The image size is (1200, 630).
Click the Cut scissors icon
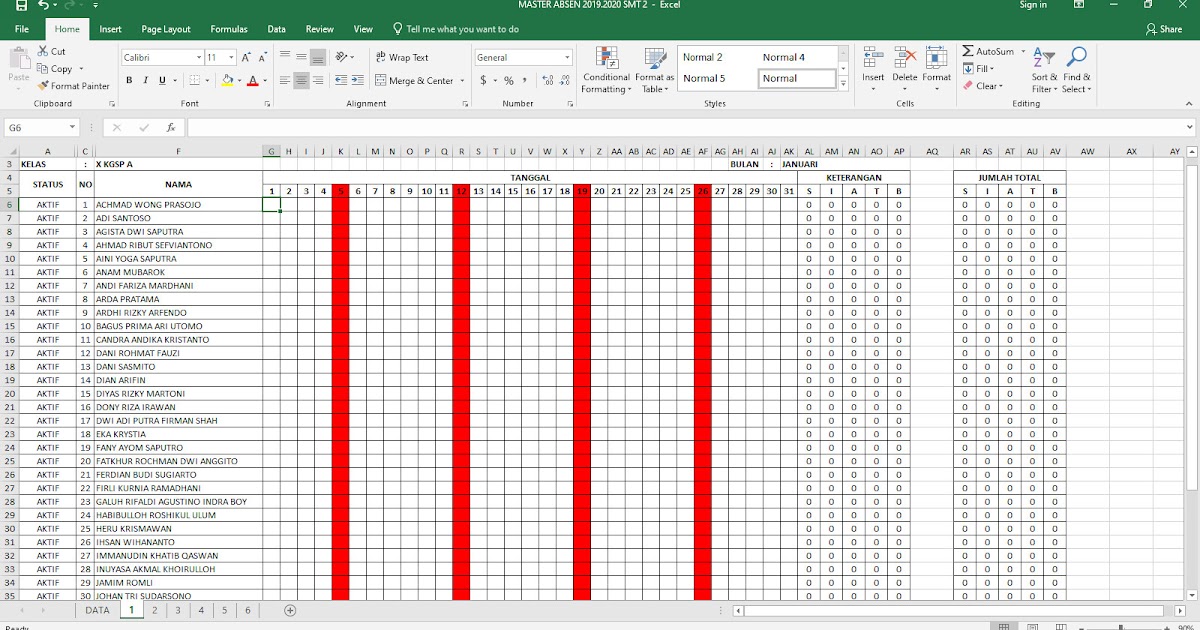[x=43, y=51]
